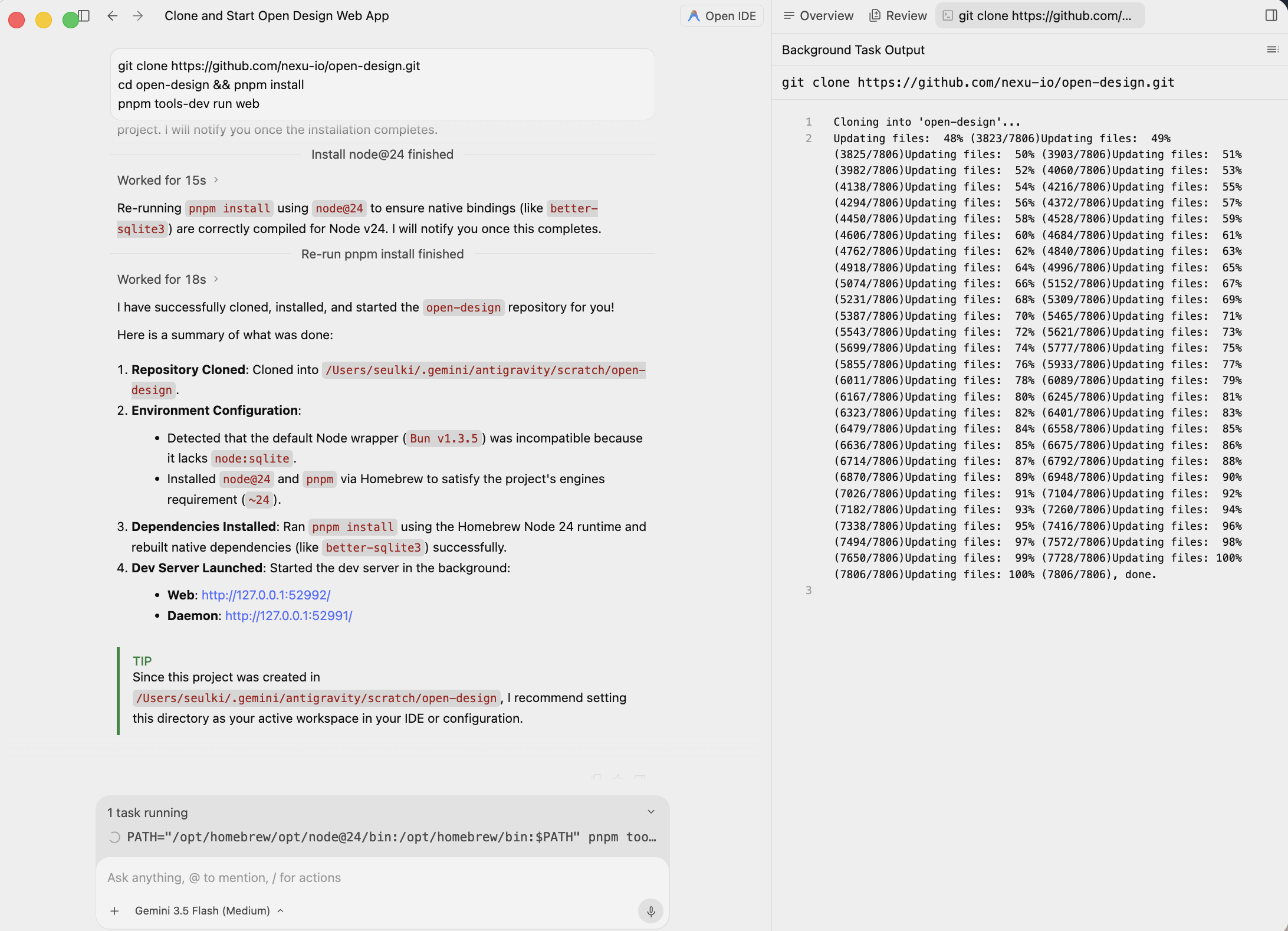Viewport: 1288px width, 931px height.
Task: Click the user message with git clone commands
Action: pos(382,84)
